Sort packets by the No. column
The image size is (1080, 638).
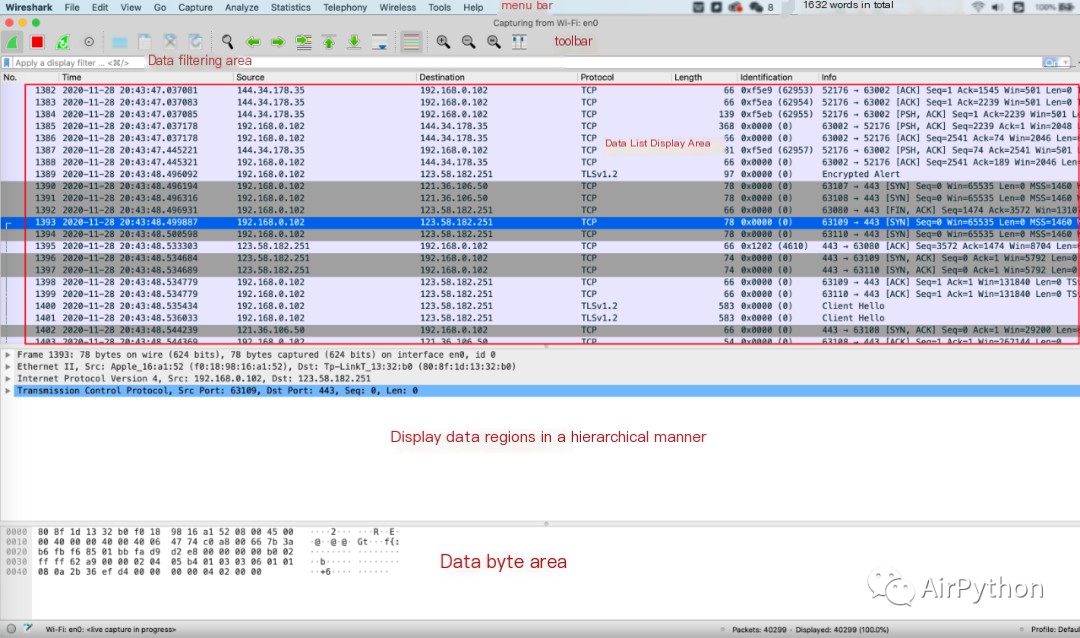tap(28, 77)
